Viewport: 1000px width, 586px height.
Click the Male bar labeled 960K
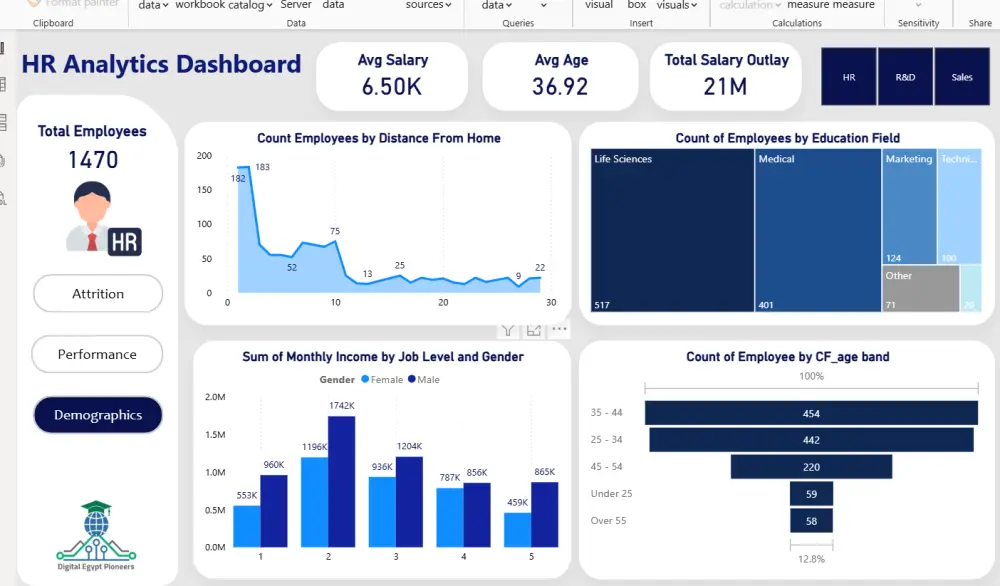(x=274, y=511)
